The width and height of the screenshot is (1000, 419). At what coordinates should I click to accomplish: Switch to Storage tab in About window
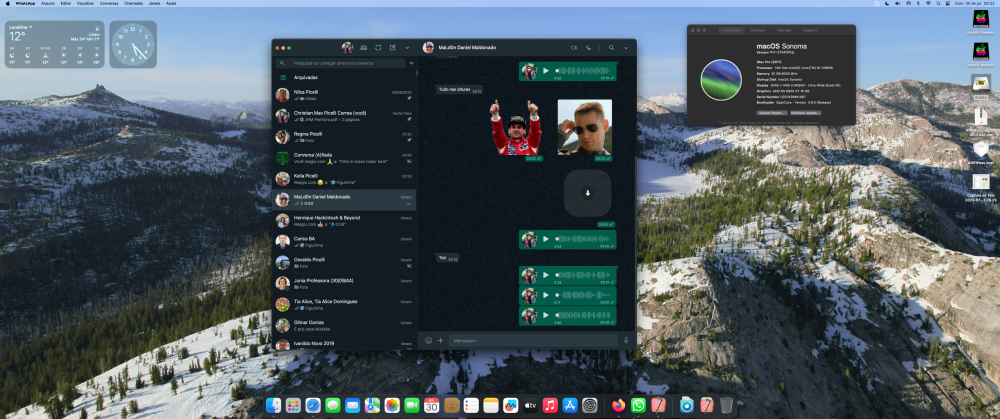point(784,30)
